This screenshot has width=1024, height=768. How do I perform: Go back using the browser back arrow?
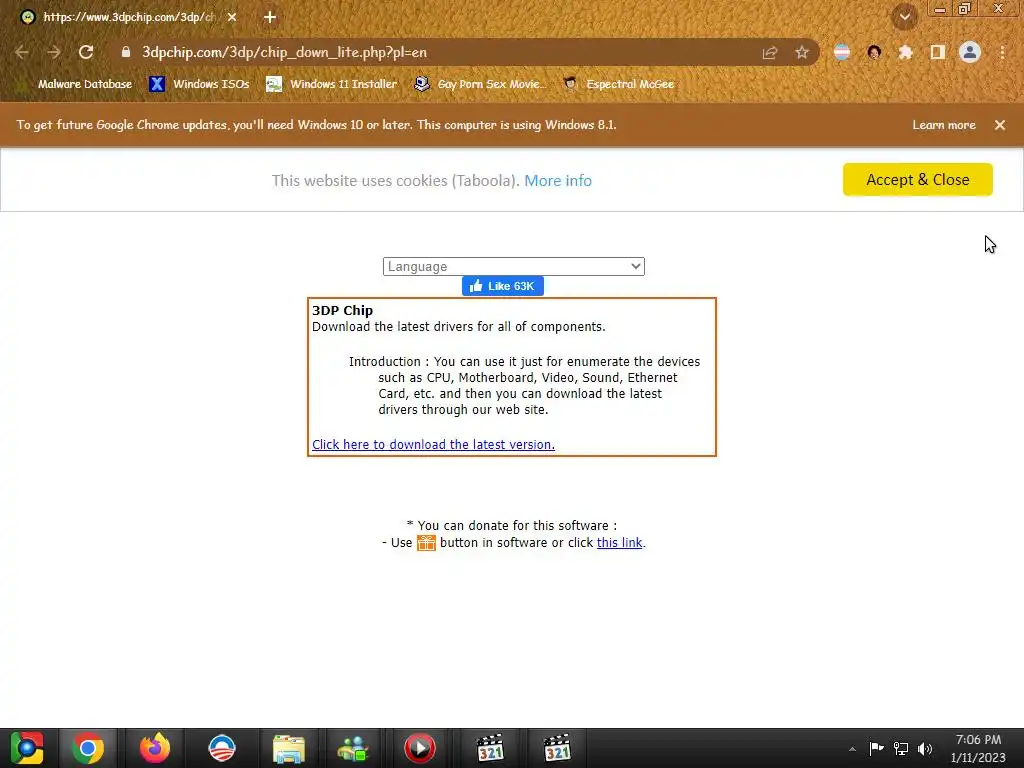(22, 52)
